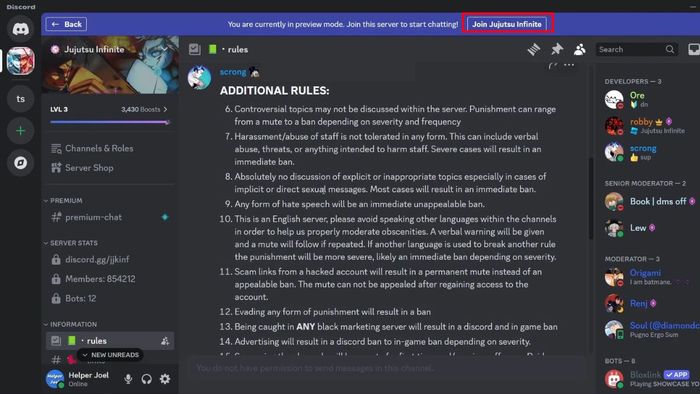The image size is (700, 394).
Task: Click Join Jujutsu Infinite button
Action: pyautogui.click(x=507, y=24)
